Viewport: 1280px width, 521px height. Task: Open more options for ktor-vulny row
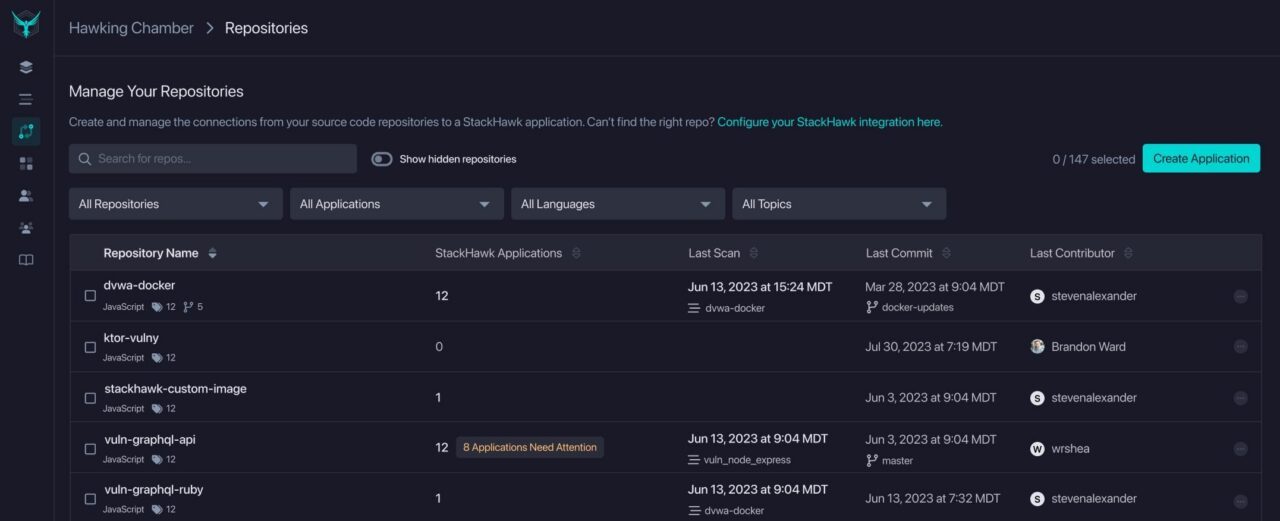(x=1241, y=347)
